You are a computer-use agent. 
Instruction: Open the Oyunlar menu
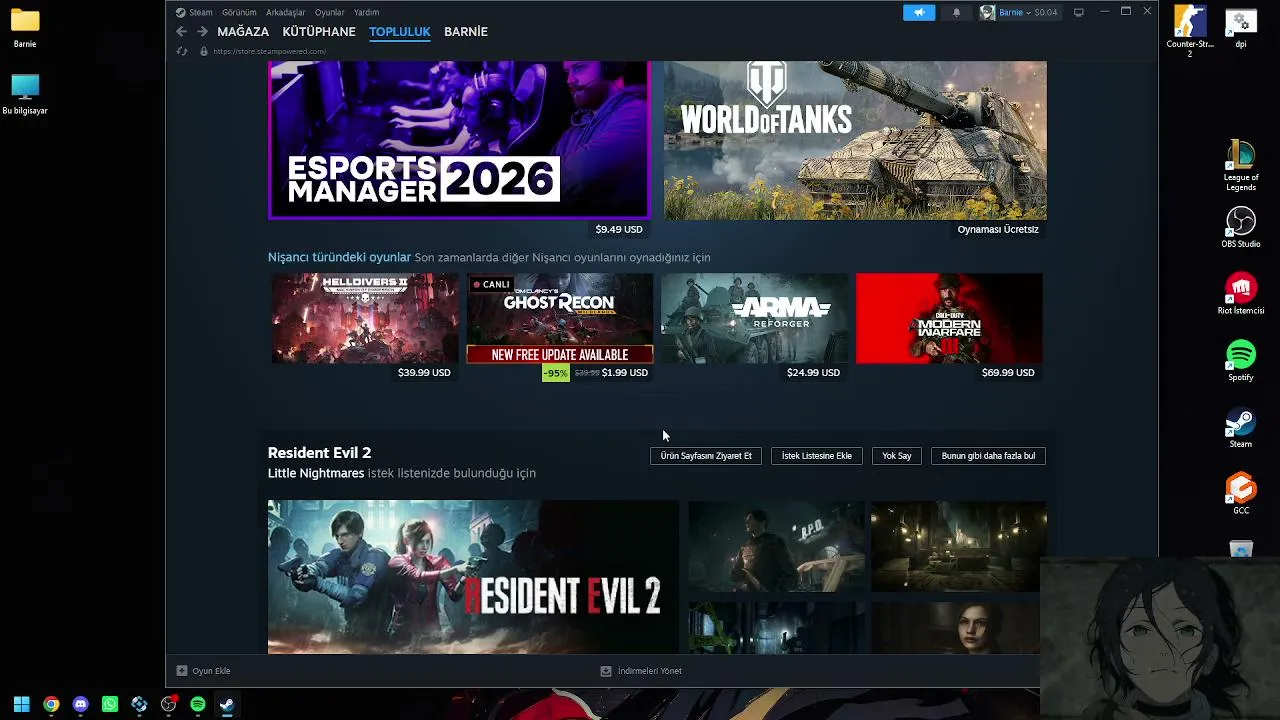coord(329,12)
